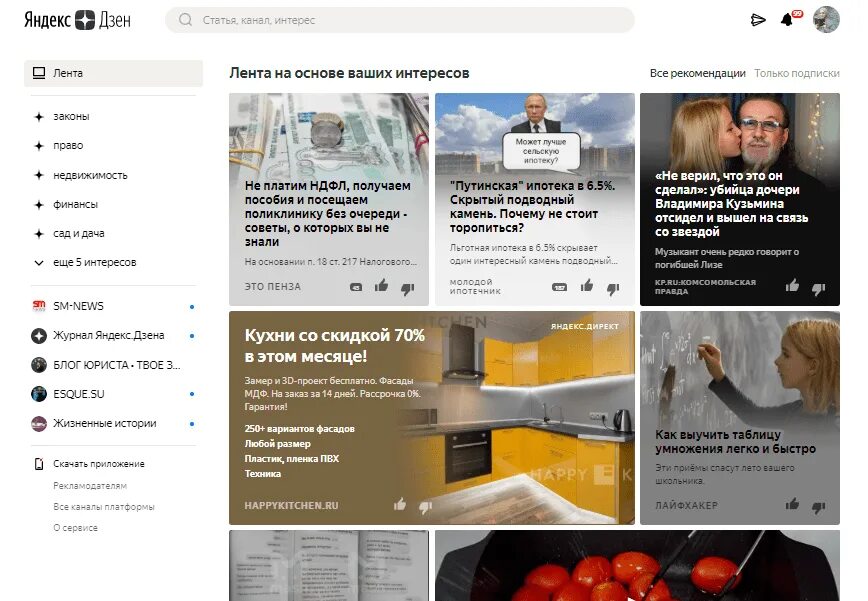Viewport: 868px width, 601px height.
Task: Dislike the Путинская ипотека article
Action: click(x=613, y=288)
